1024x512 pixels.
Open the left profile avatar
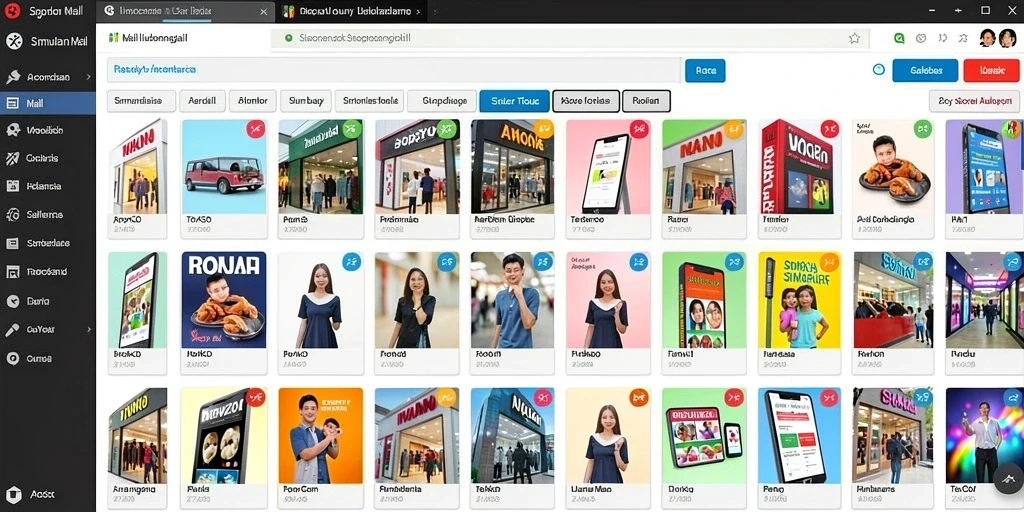pyautogui.click(x=987, y=38)
